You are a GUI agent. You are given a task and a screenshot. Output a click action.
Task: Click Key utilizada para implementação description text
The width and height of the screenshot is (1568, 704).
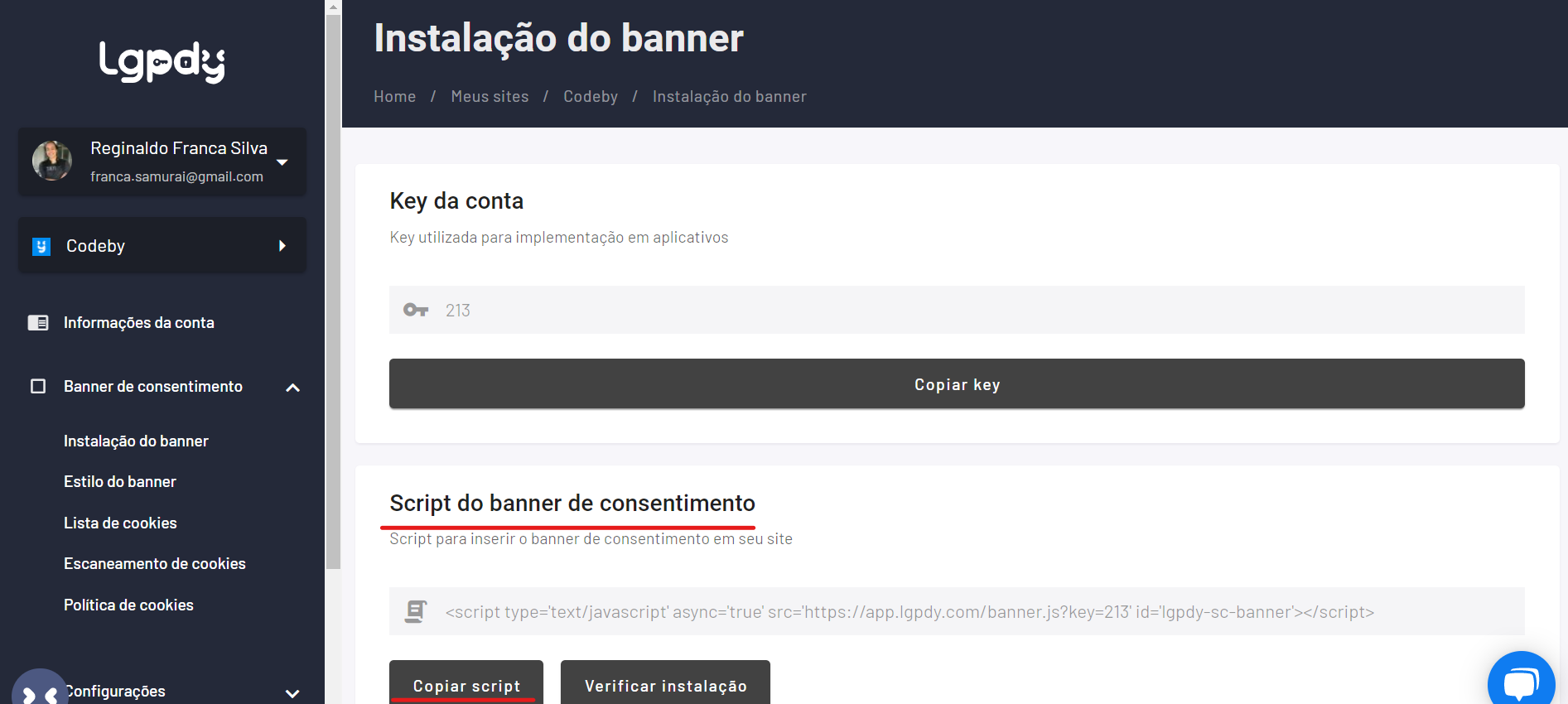tap(559, 238)
